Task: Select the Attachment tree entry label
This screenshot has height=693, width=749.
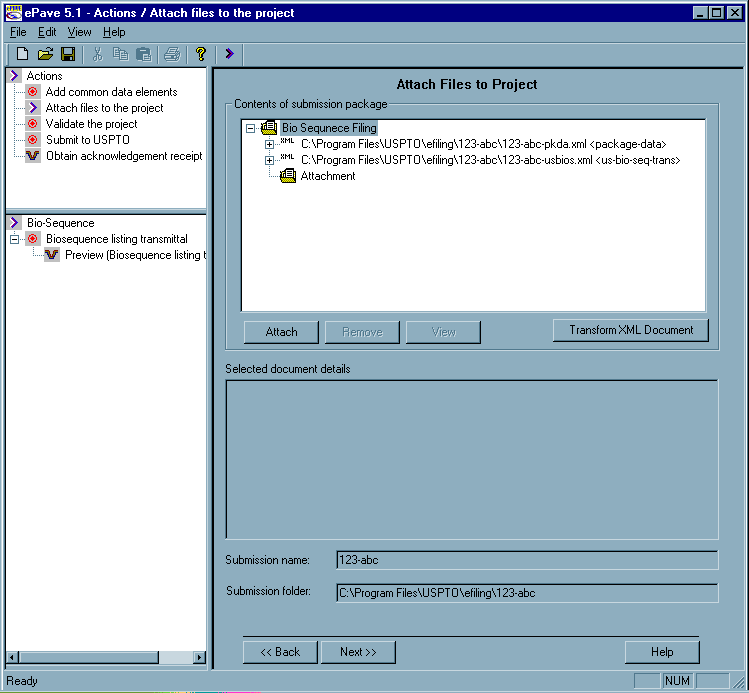Action: pyautogui.click(x=328, y=176)
